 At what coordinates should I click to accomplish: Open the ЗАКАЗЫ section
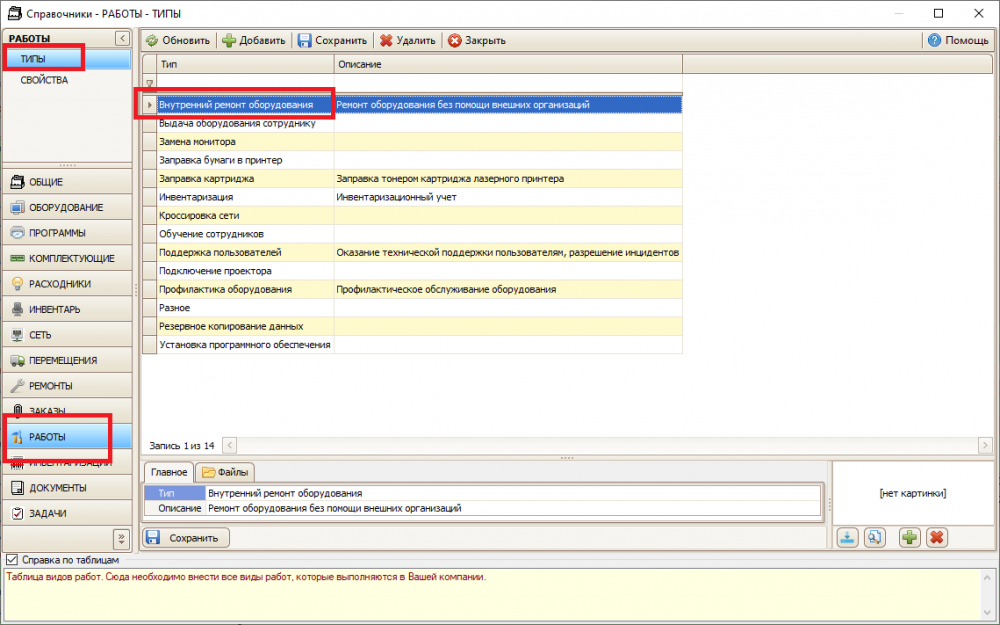tap(68, 411)
